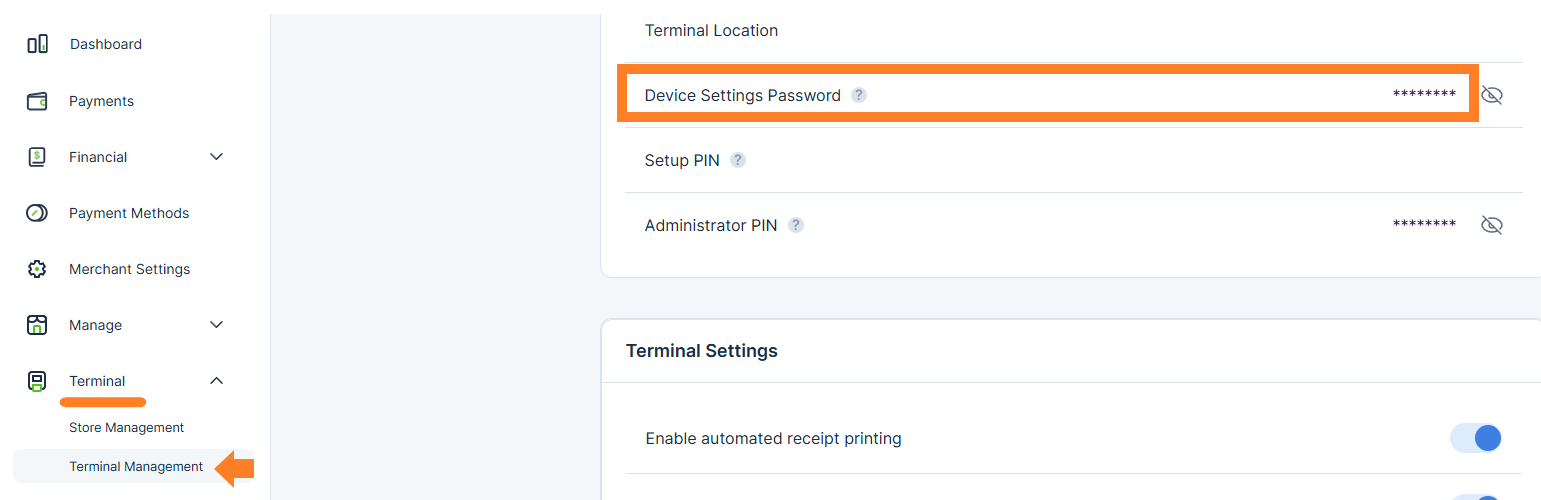The image size is (1541, 500).
Task: Collapse the Terminal submenu chevron
Action: [216, 381]
